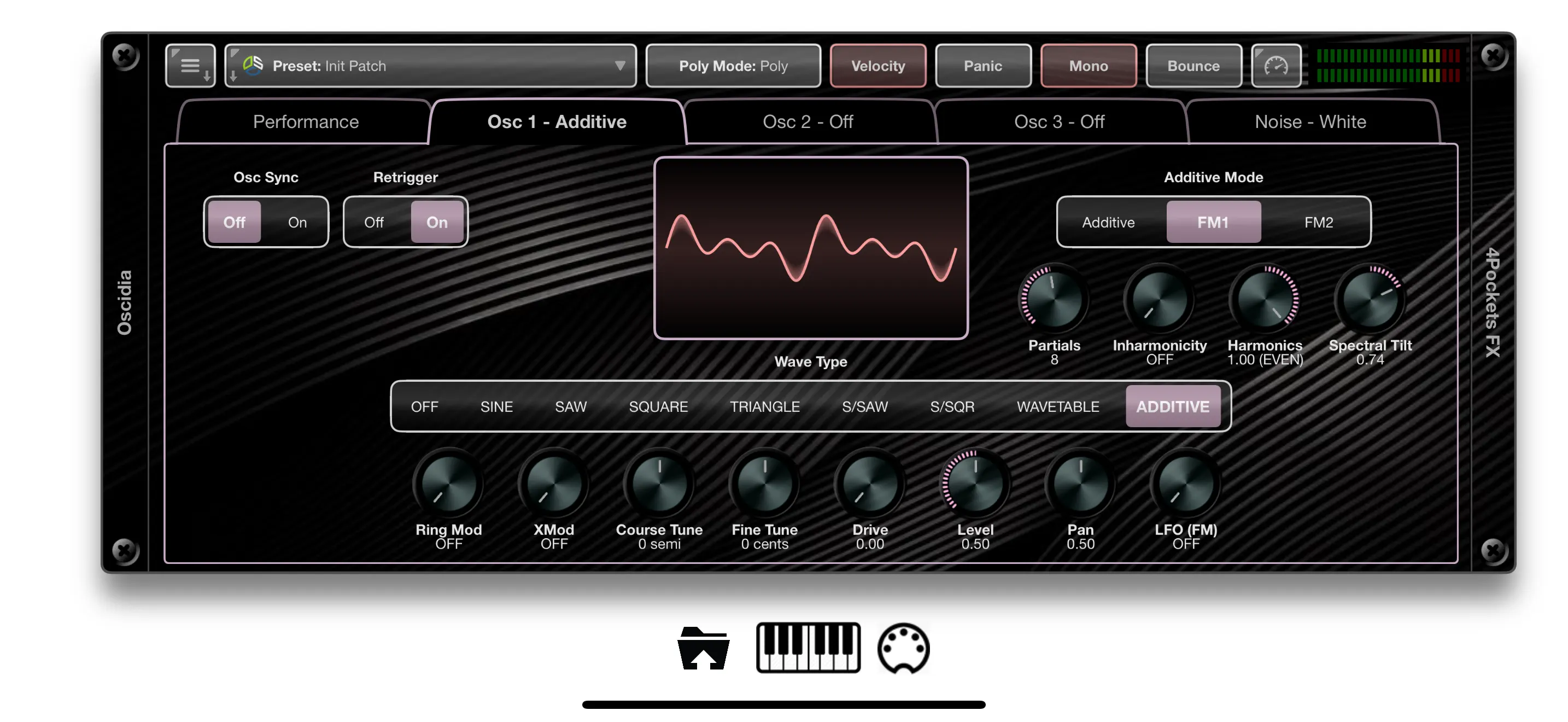The image size is (1568, 722).
Task: Show the piano keyboard icon
Action: [x=808, y=647]
